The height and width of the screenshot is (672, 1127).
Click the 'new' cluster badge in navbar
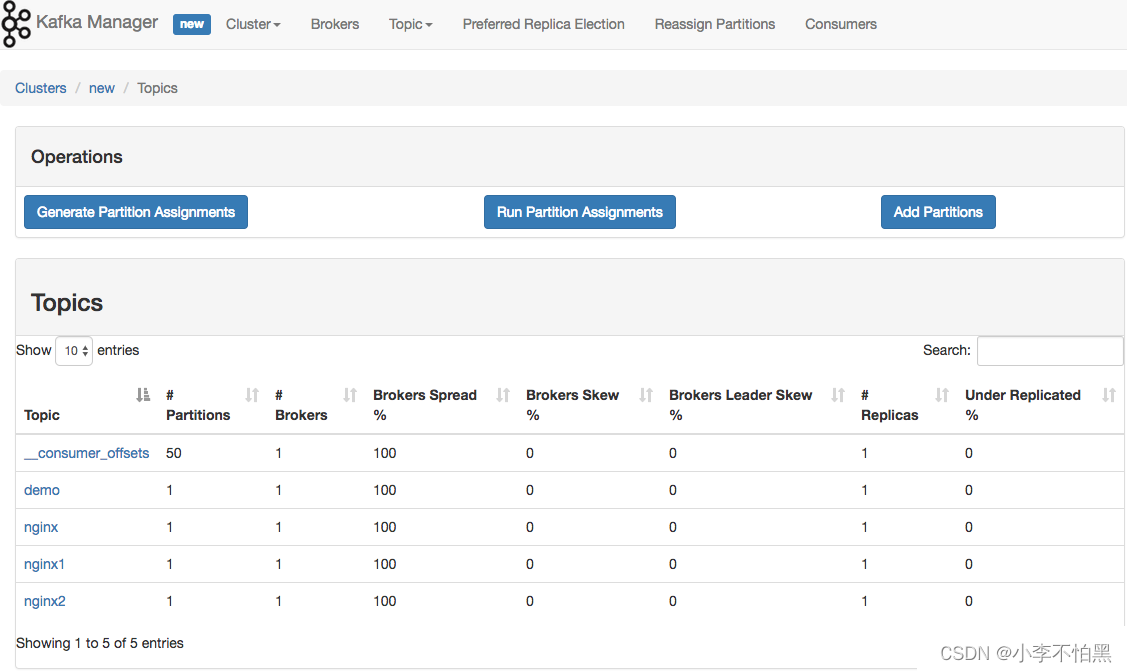coord(192,24)
